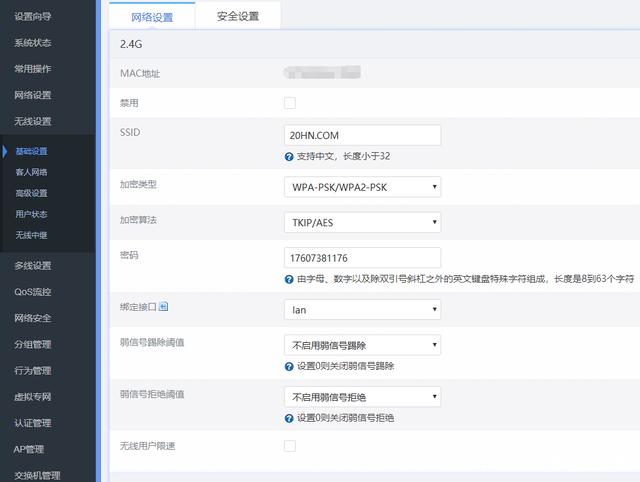Open the QoS流控 sidebar menu
Screen dimensions: 640x482
click(x=33, y=292)
